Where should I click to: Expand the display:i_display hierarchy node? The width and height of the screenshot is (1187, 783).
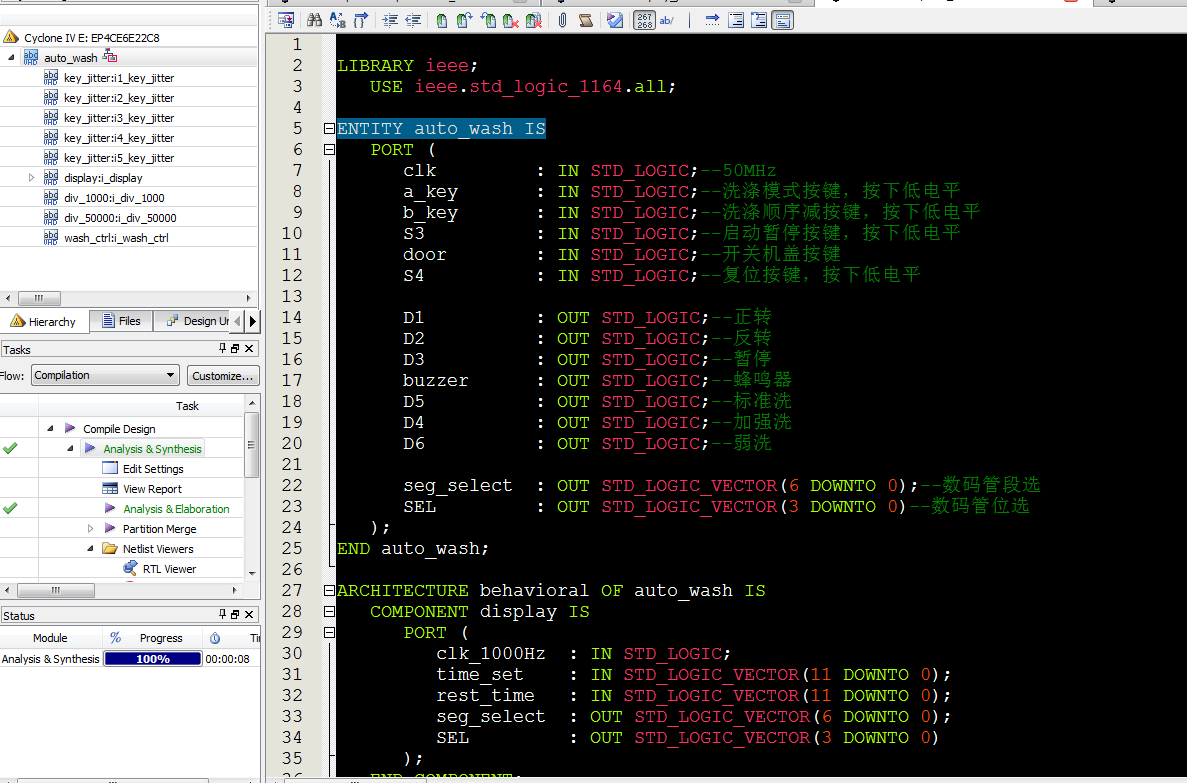(32, 178)
